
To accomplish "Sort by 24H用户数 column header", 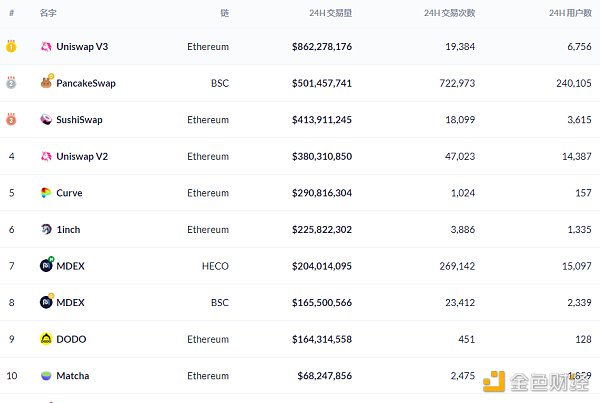I will coord(570,14).
